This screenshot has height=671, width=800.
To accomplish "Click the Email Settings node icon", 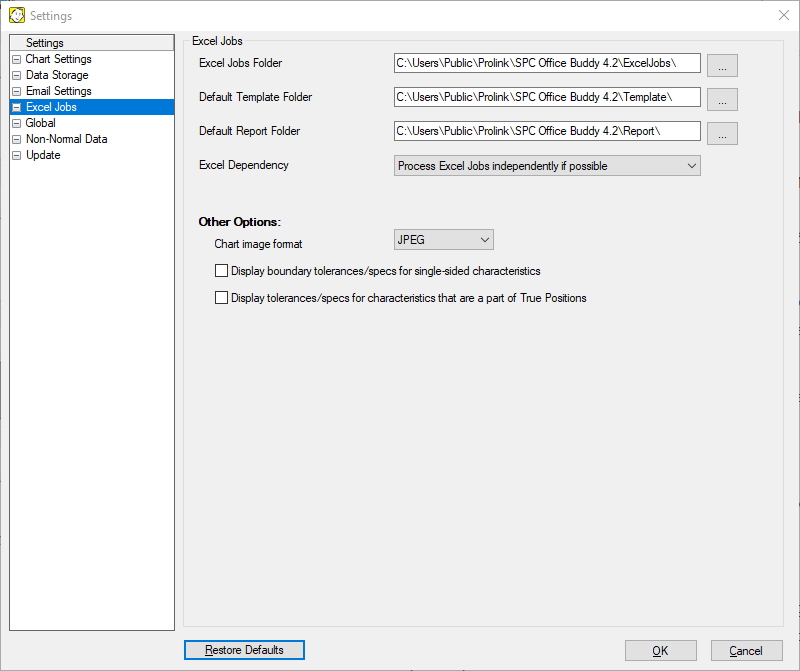I will coord(17,92).
